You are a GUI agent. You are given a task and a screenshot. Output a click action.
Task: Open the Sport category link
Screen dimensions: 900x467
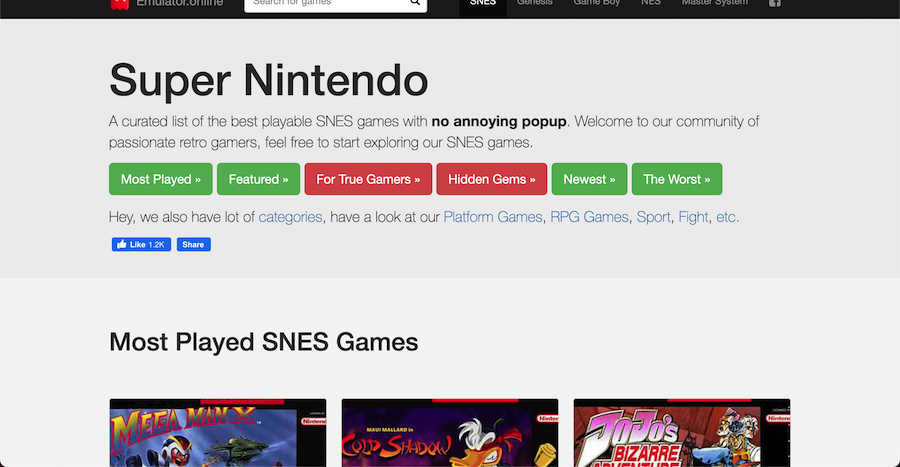point(653,217)
